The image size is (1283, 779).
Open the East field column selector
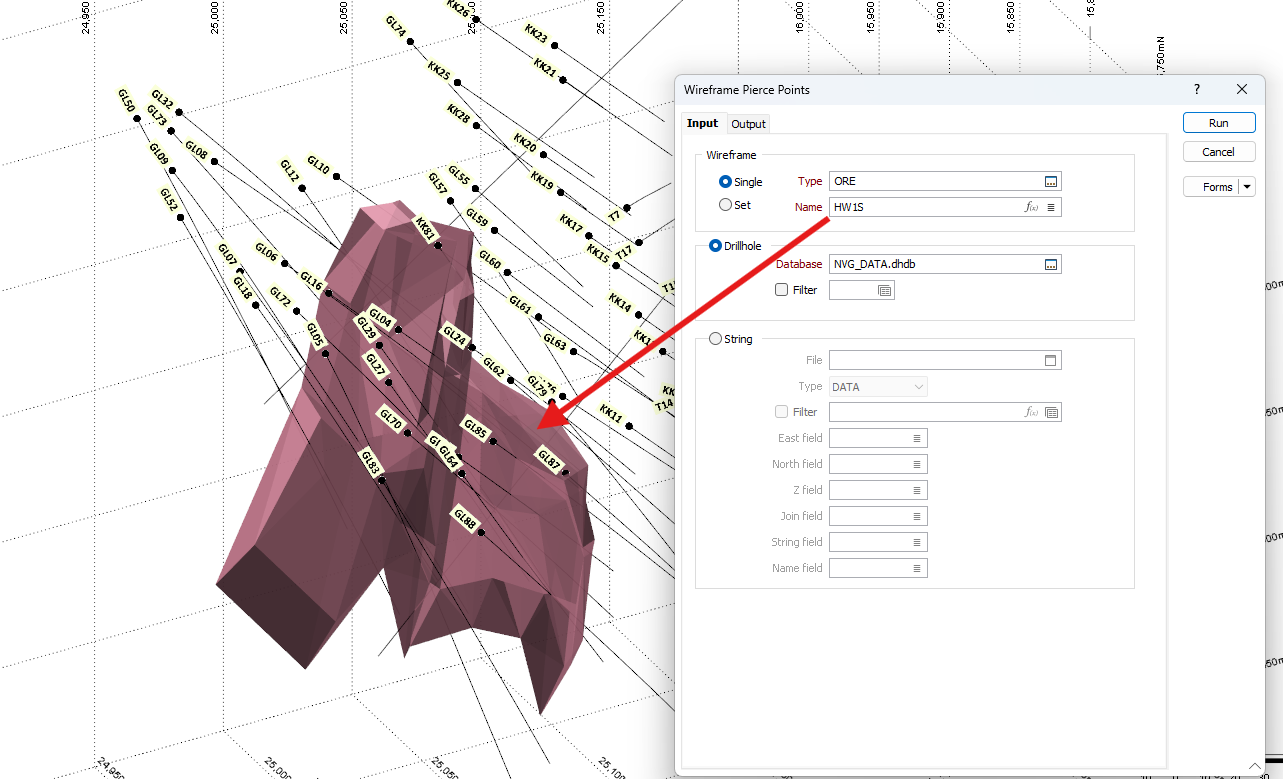point(918,437)
